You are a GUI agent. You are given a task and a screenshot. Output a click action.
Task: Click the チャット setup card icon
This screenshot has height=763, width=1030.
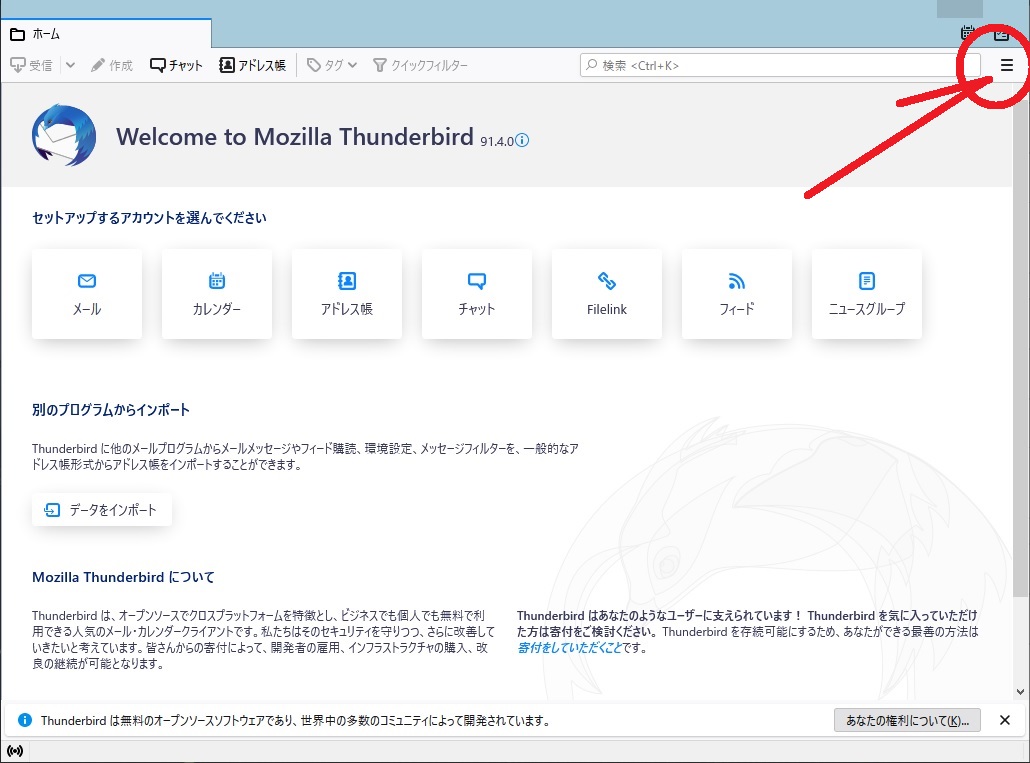point(477,281)
